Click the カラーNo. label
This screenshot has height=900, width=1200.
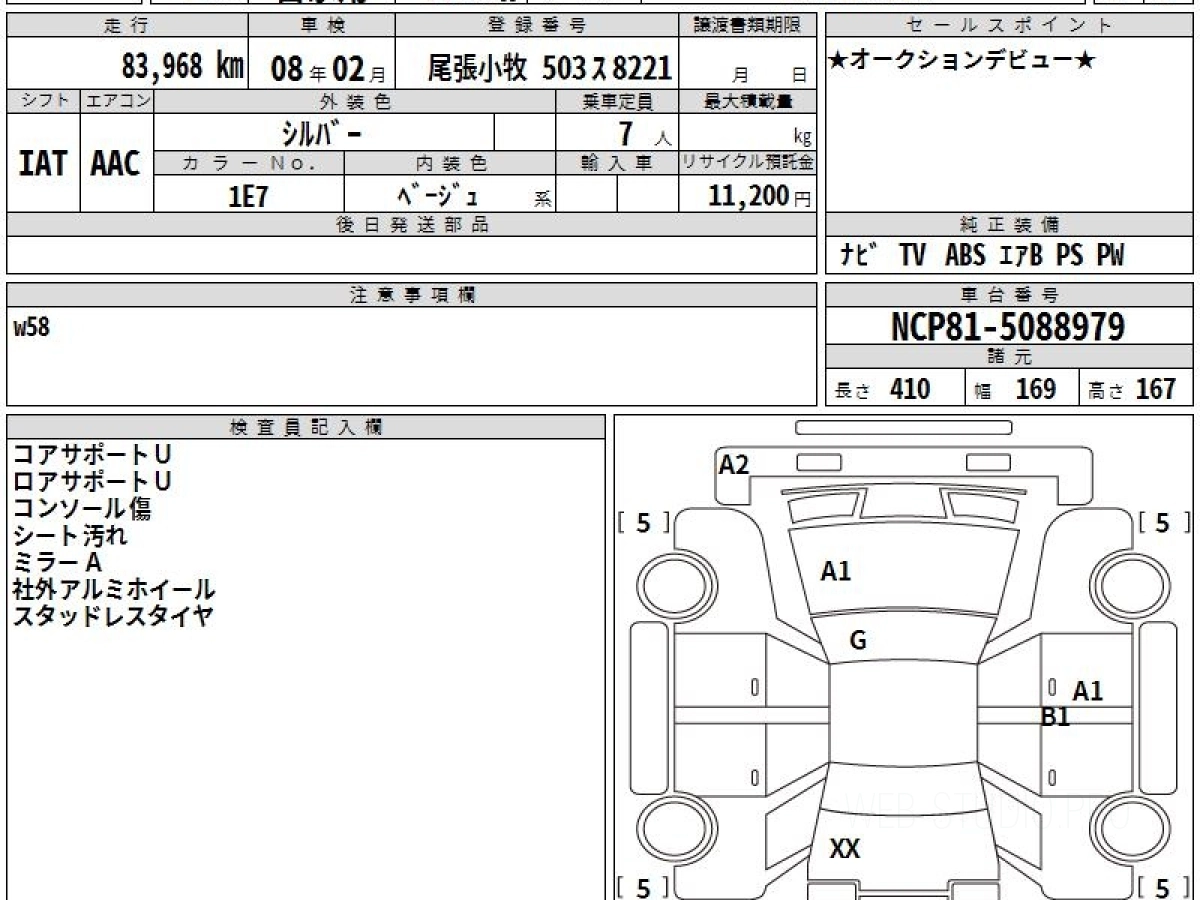pyautogui.click(x=249, y=163)
